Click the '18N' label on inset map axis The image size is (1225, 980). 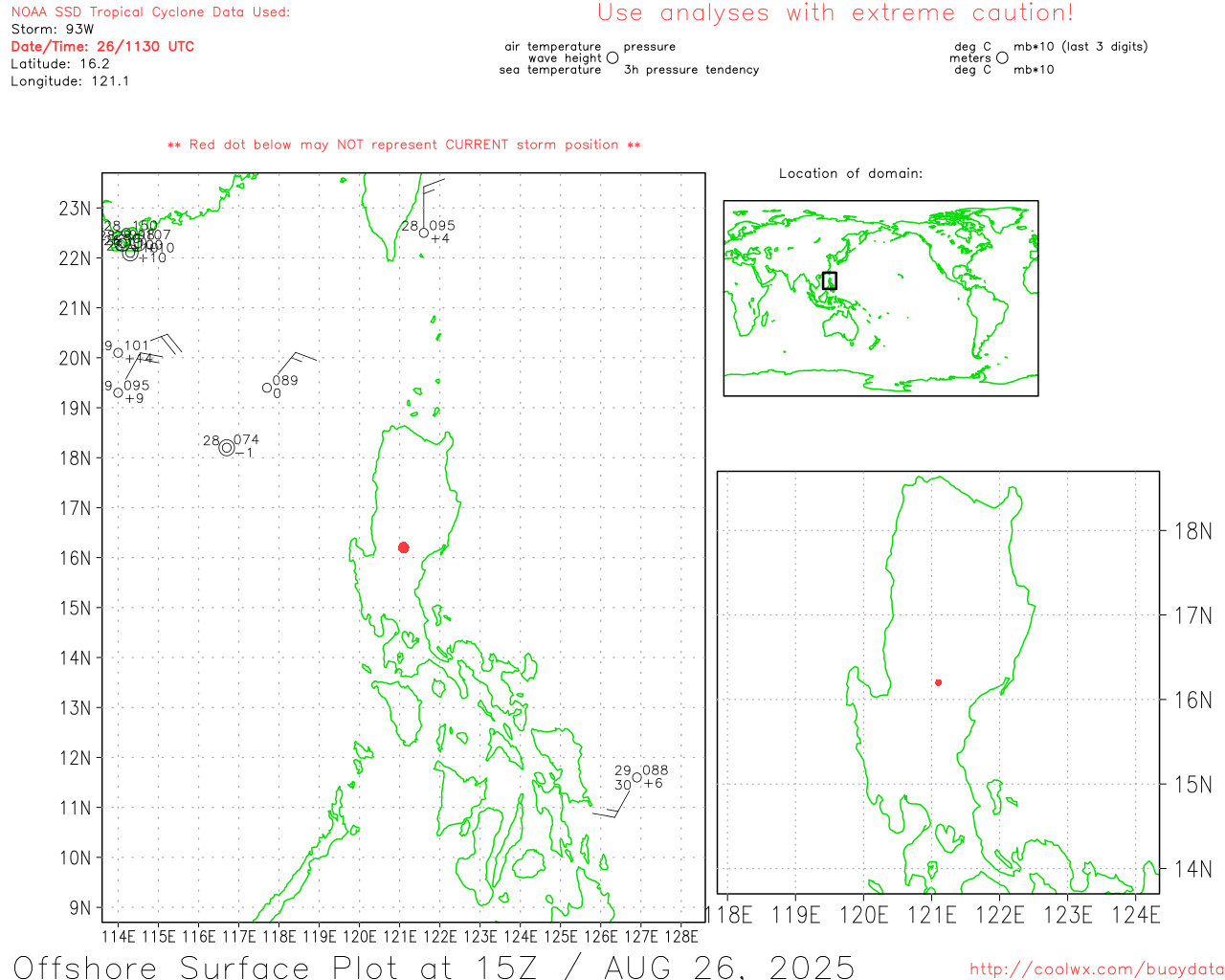(x=1193, y=531)
